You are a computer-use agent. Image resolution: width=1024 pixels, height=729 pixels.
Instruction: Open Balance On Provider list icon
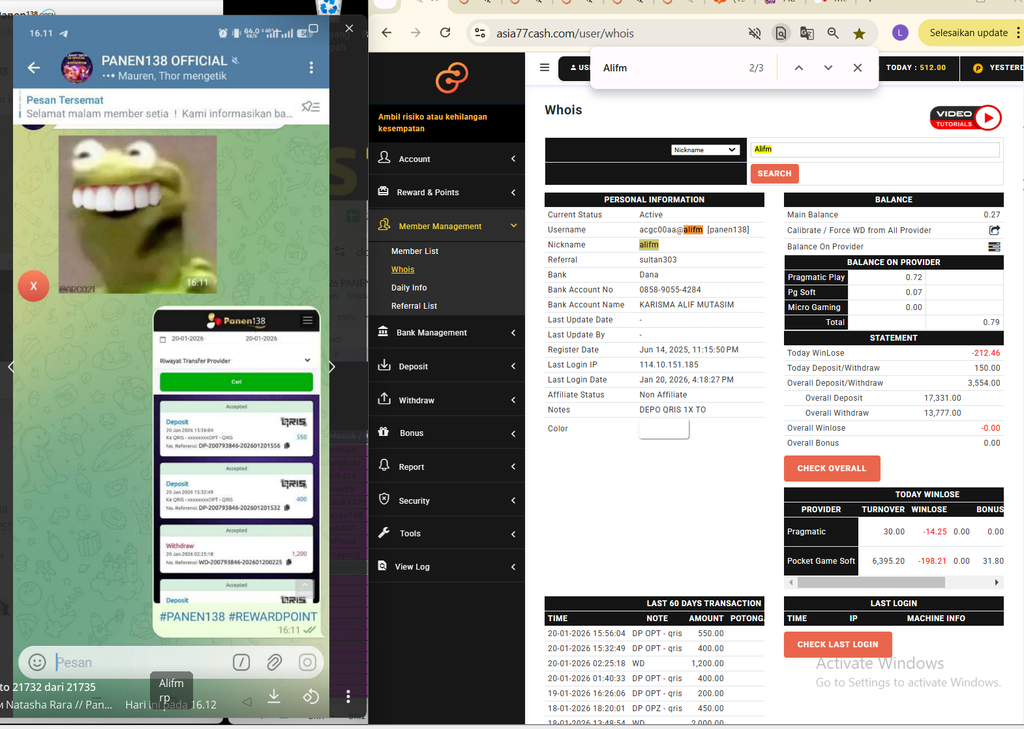click(994, 246)
